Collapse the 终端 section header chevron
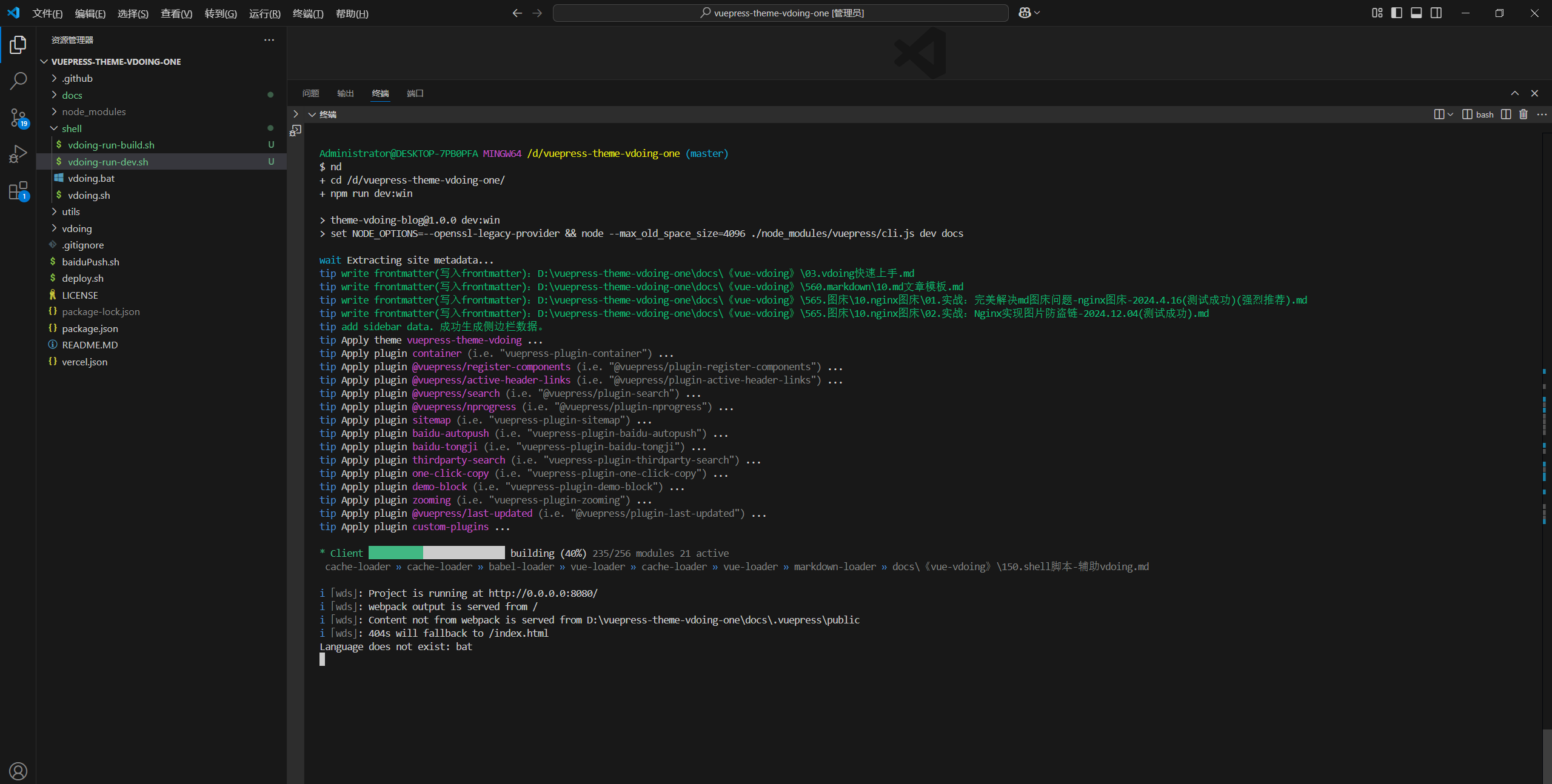Screen dimensions: 1552x784 coord(312,114)
